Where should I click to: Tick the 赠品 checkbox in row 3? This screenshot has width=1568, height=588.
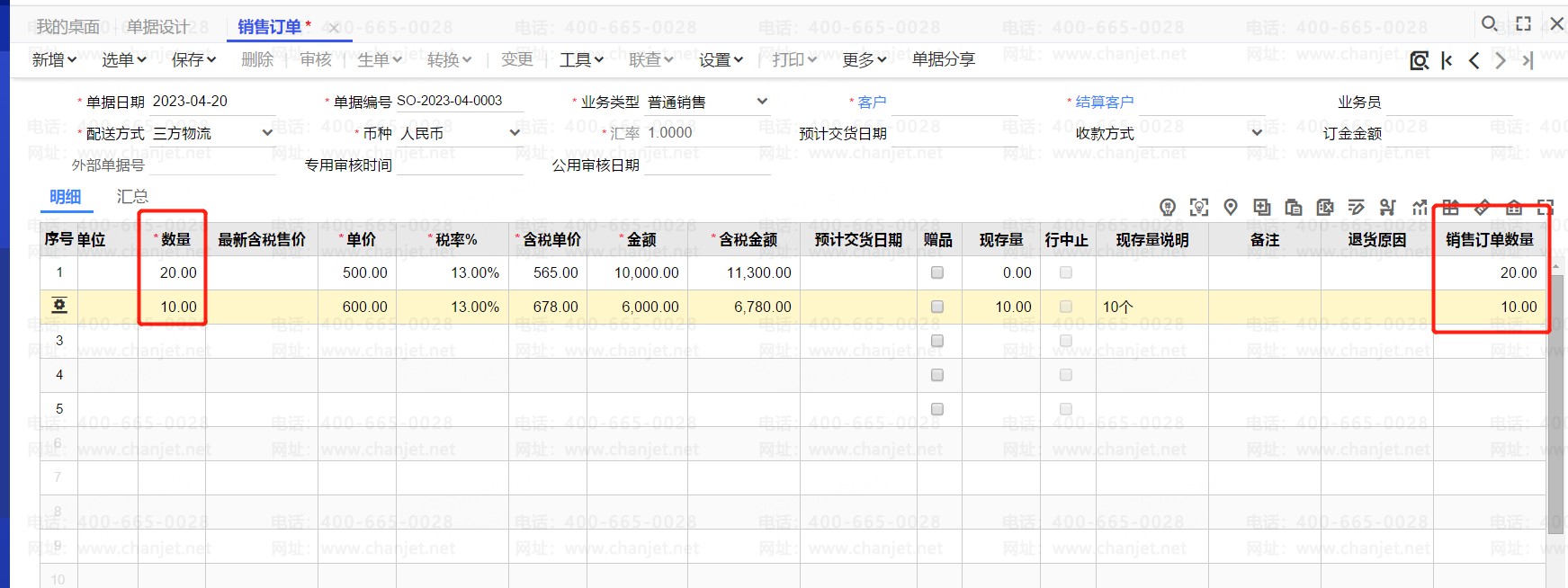click(937, 341)
